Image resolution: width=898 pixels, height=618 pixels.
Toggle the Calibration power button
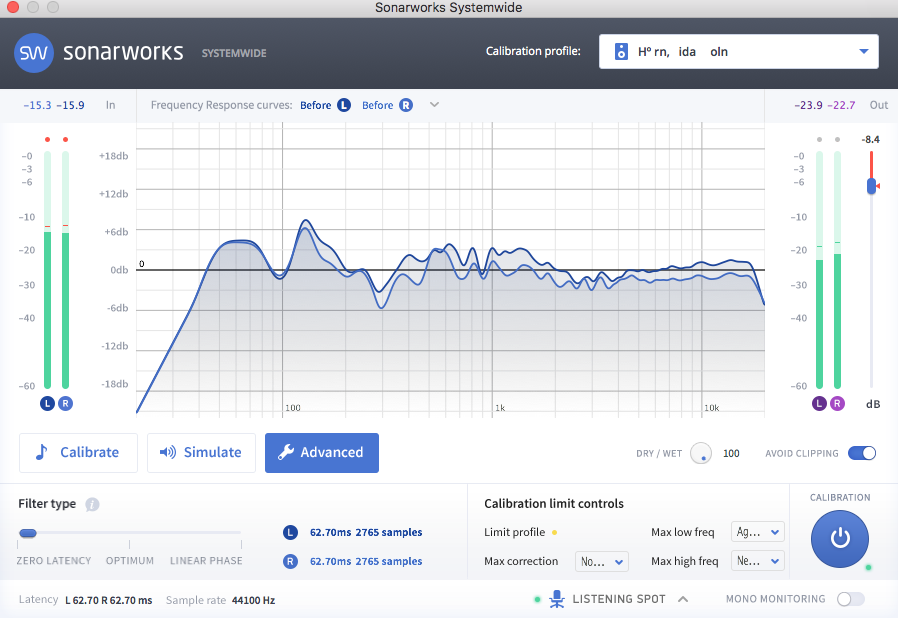(840, 539)
